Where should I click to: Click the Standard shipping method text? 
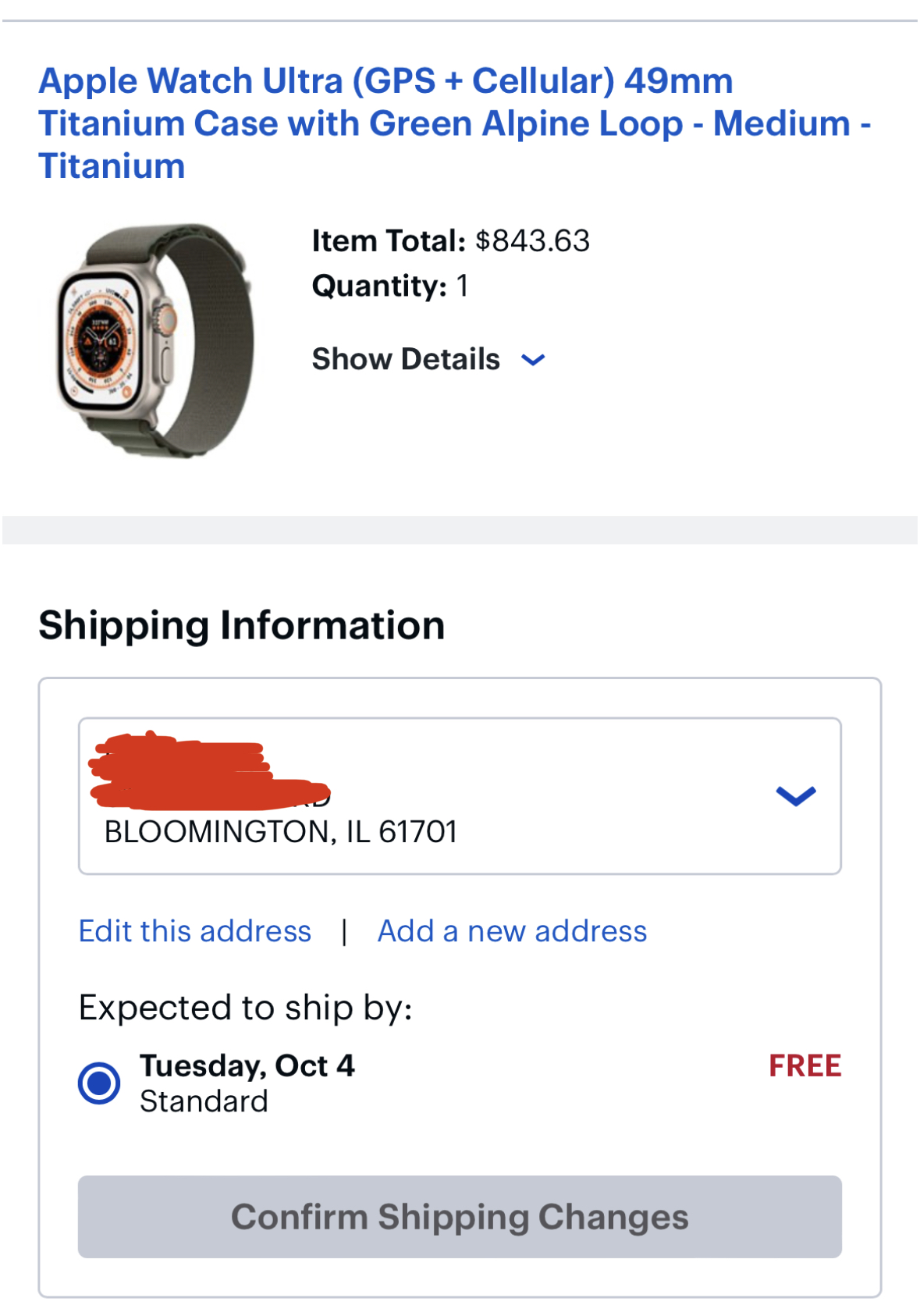(x=204, y=1101)
